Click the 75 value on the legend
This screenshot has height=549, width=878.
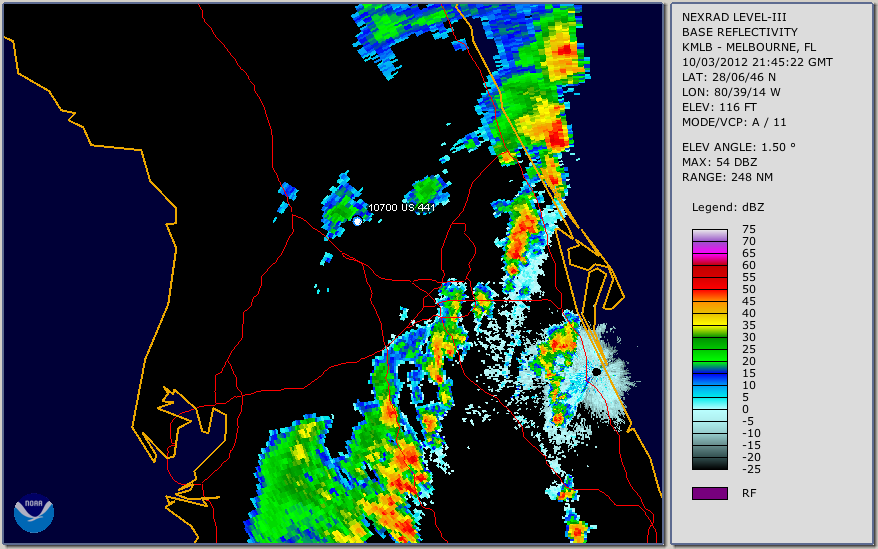tap(749, 229)
